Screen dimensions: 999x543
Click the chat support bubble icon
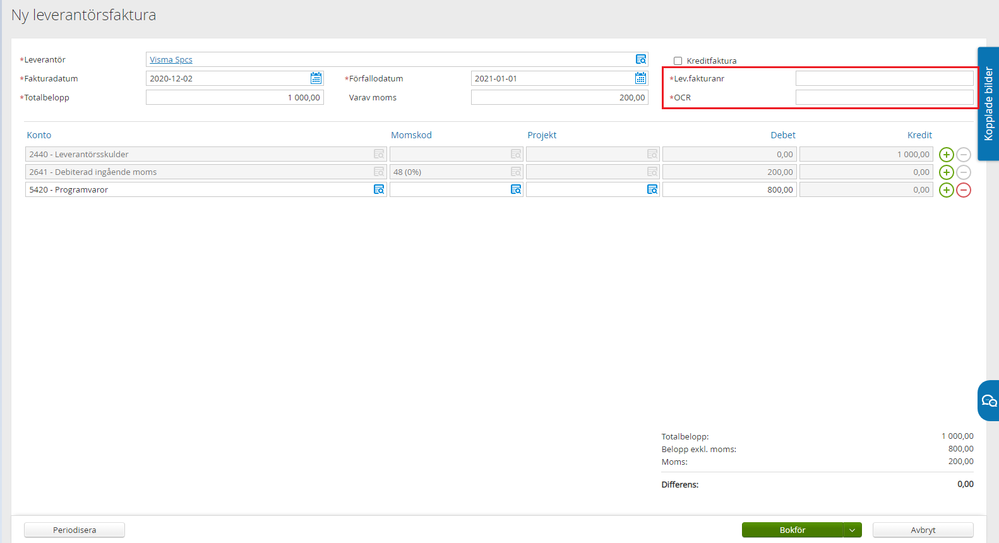(988, 400)
